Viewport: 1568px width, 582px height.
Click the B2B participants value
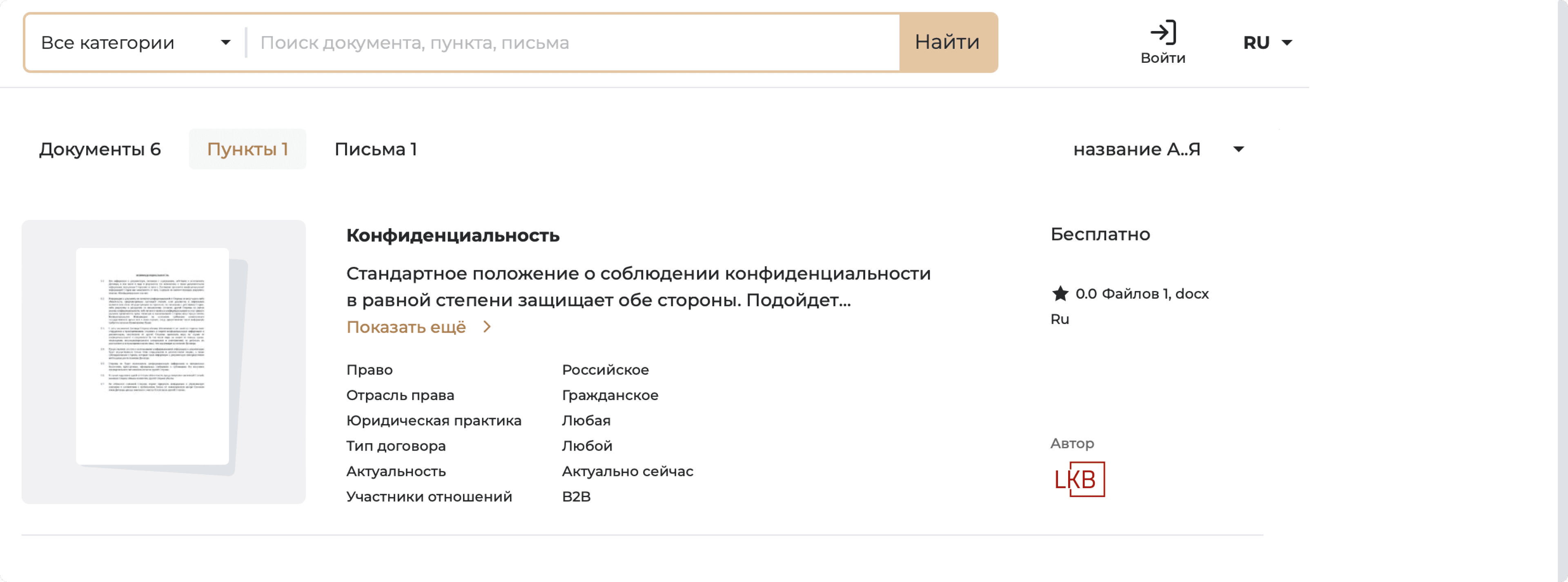[x=576, y=497]
